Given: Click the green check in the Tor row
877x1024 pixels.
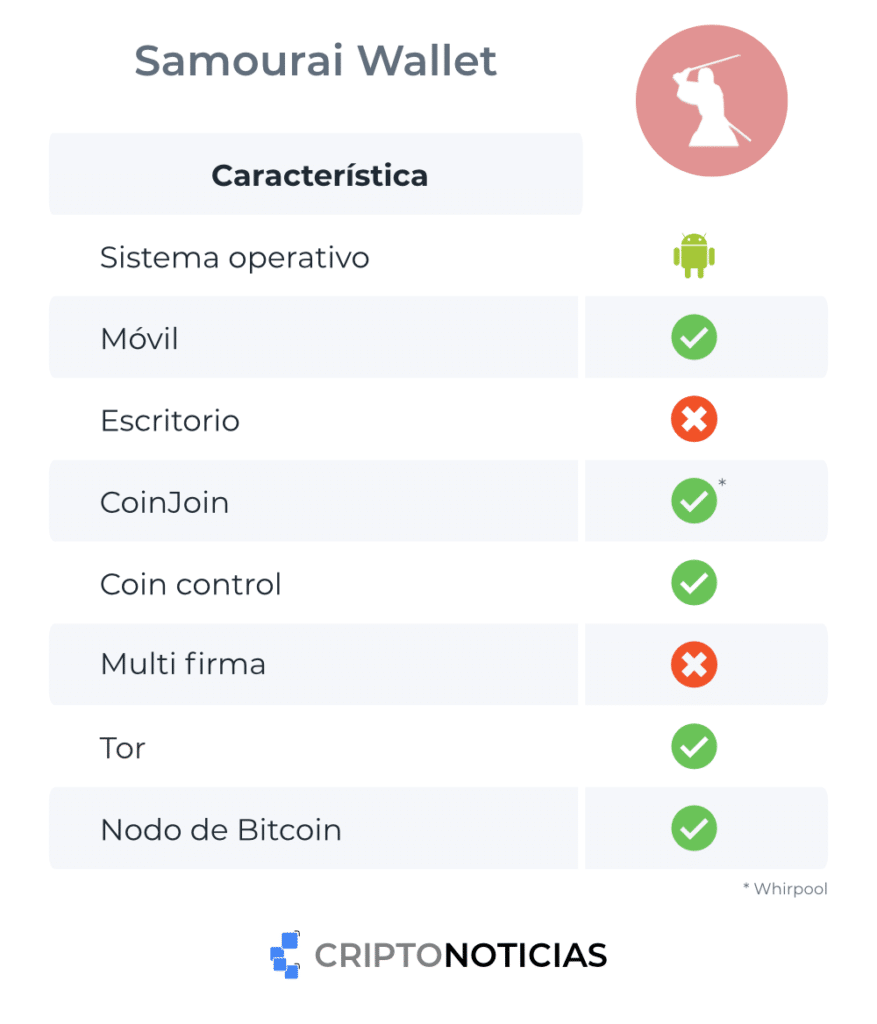Looking at the screenshot, I should [x=694, y=747].
